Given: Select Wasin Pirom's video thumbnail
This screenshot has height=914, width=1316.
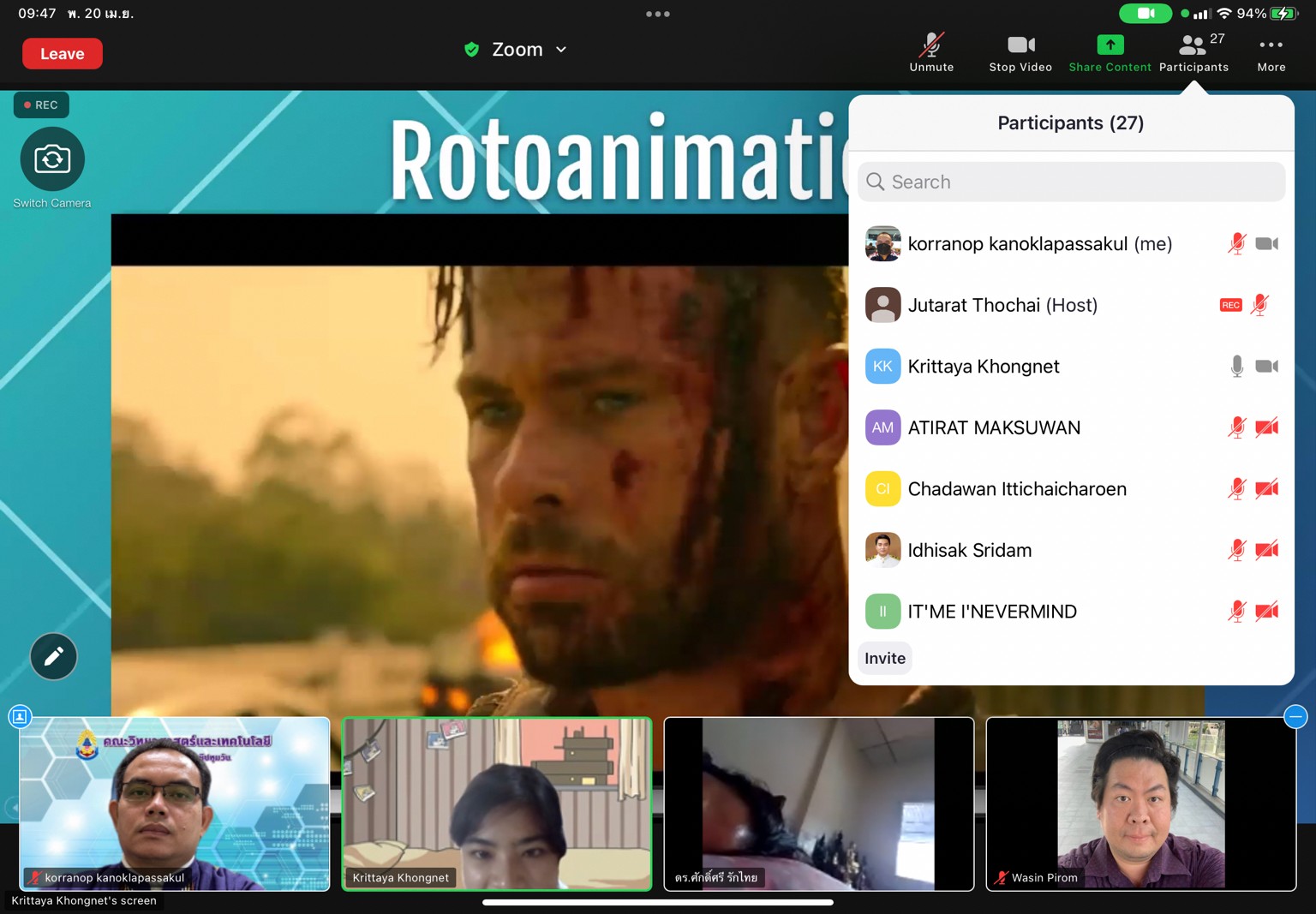Looking at the screenshot, I should point(1140,803).
